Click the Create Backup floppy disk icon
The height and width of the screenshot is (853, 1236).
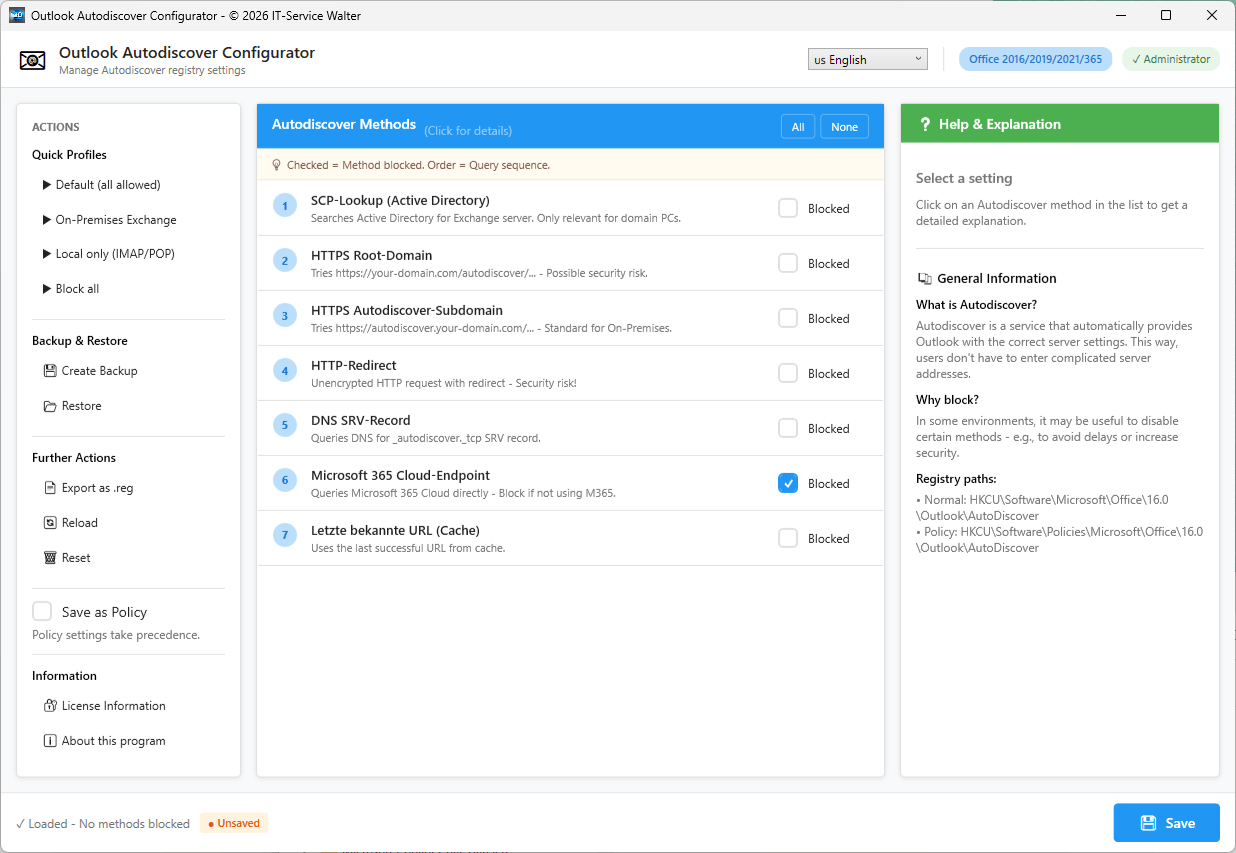(x=51, y=371)
